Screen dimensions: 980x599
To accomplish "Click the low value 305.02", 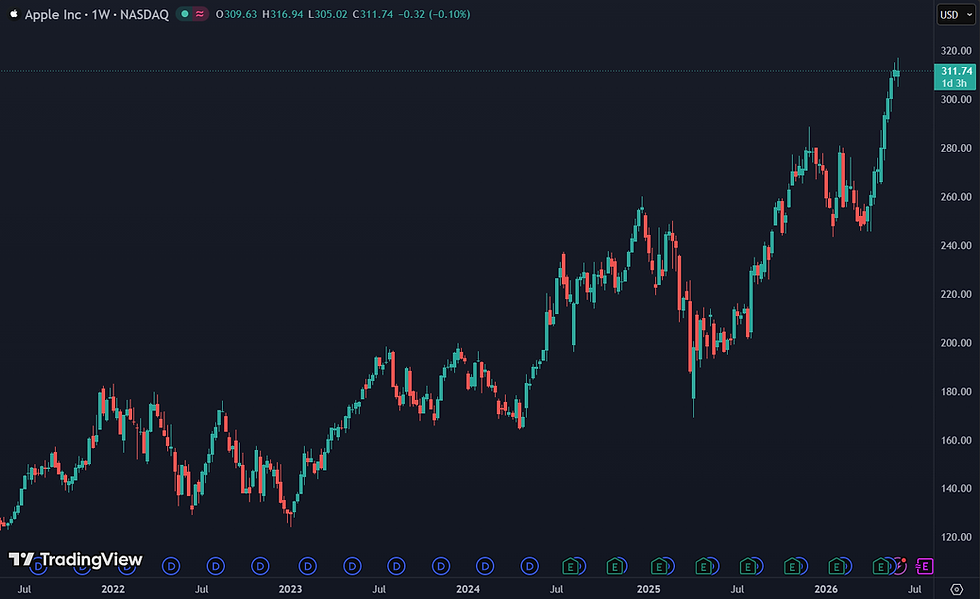I will (331, 14).
